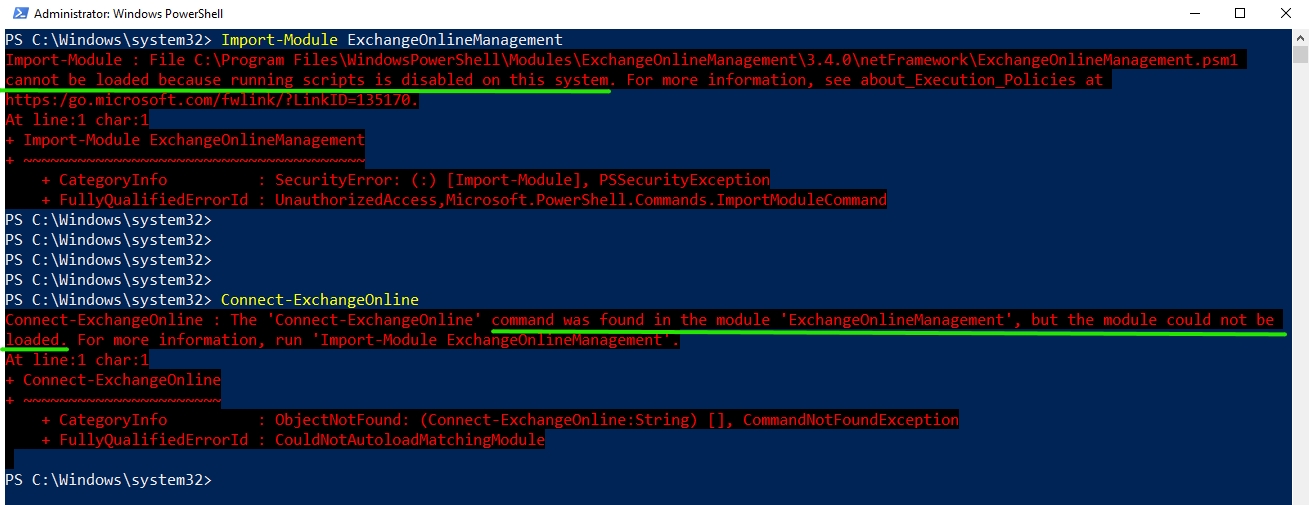
Task: Click the yellow Import-Module command on the first line
Action: (279, 40)
